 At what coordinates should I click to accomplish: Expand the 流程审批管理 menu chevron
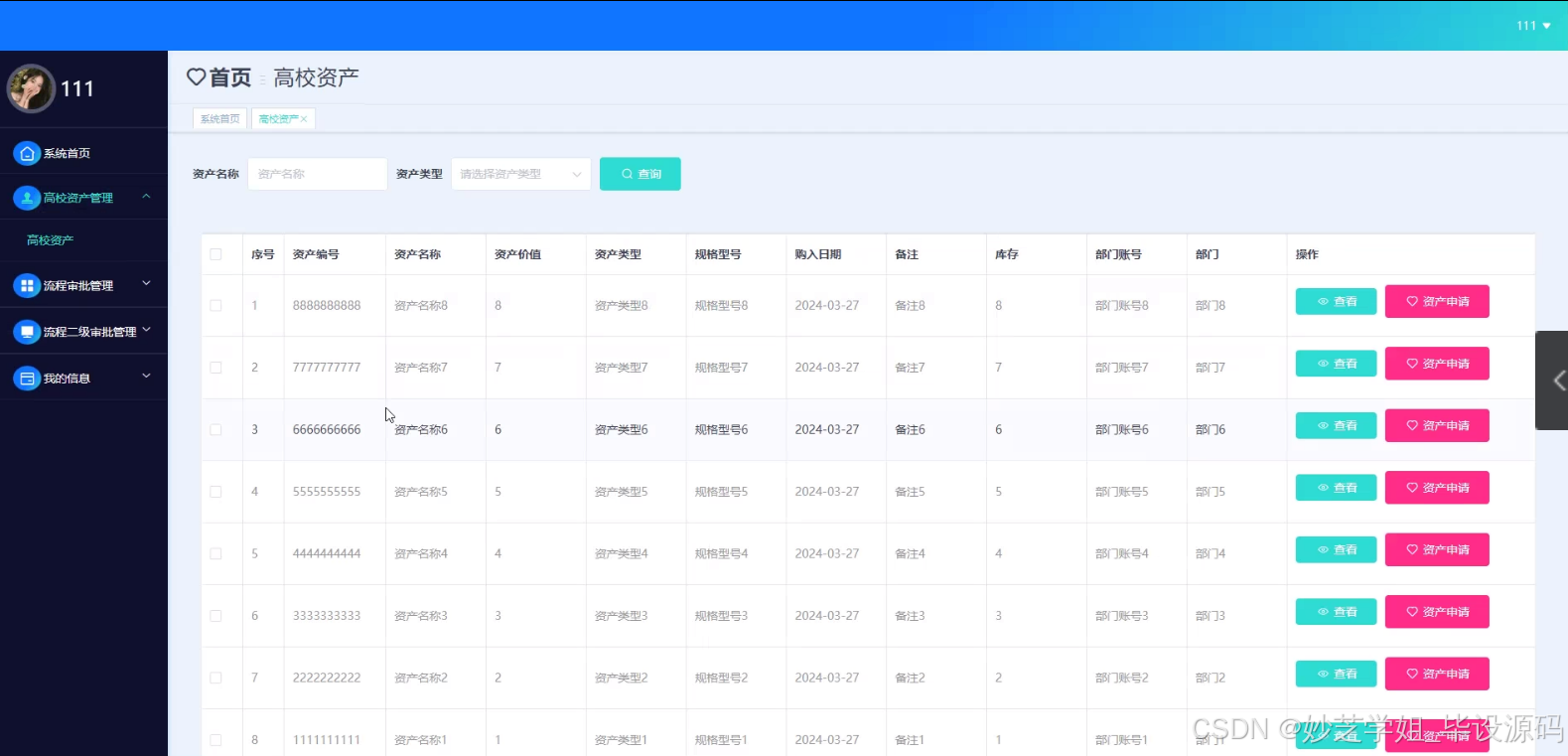pos(146,284)
